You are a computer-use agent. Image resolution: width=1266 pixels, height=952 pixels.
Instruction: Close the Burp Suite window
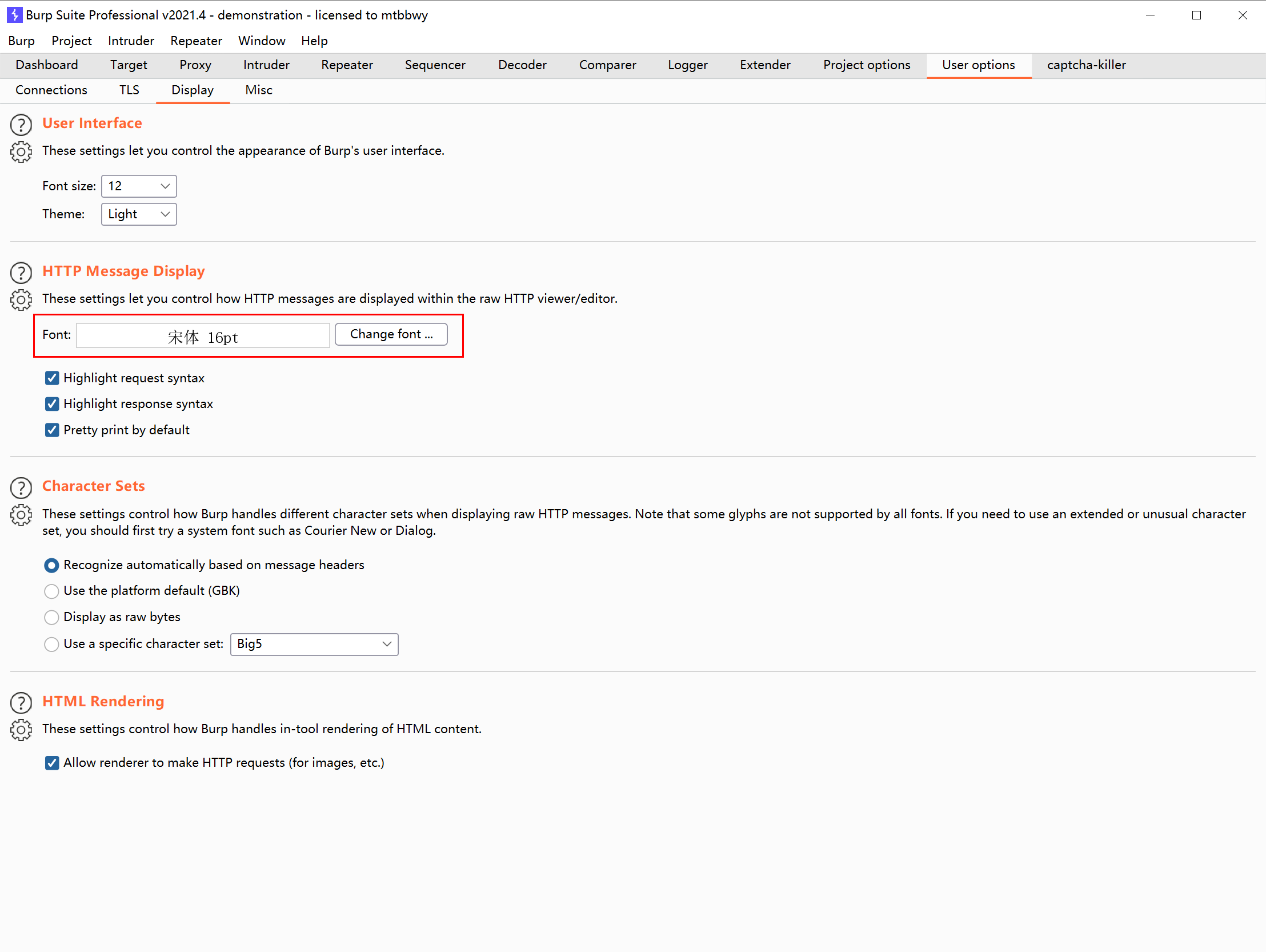click(1242, 15)
